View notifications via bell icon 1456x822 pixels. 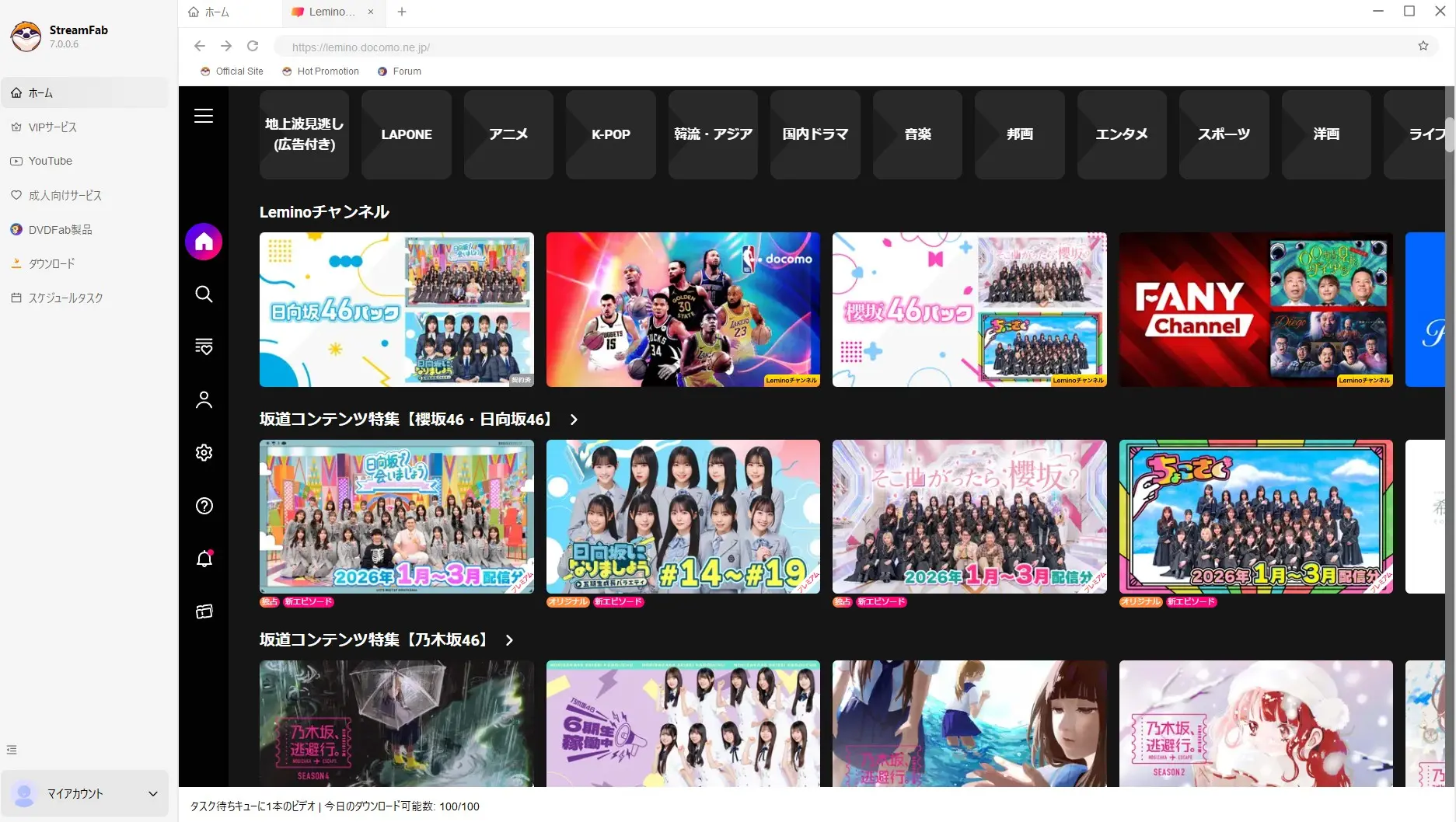tap(204, 559)
